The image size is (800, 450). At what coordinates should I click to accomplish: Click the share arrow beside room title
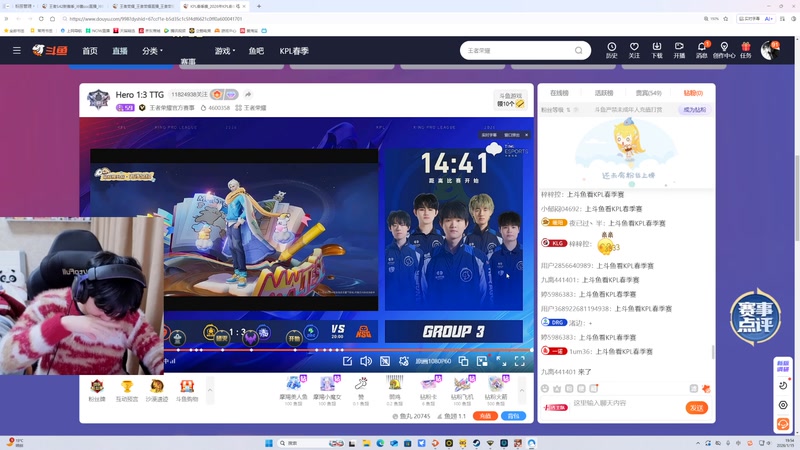pyautogui.click(x=248, y=94)
